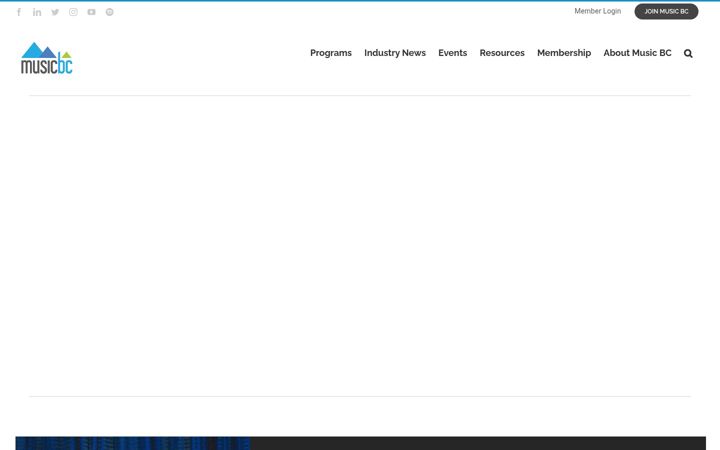
Task: Open the Instagram camera icon
Action: pos(73,12)
